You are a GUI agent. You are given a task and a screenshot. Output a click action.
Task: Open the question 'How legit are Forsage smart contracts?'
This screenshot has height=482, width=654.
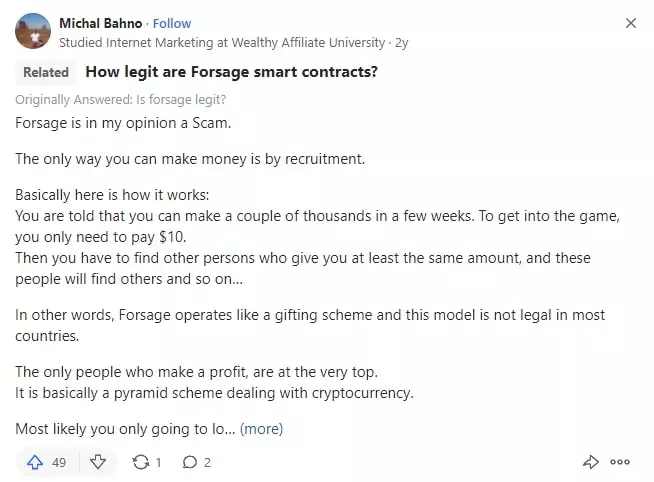(231, 72)
